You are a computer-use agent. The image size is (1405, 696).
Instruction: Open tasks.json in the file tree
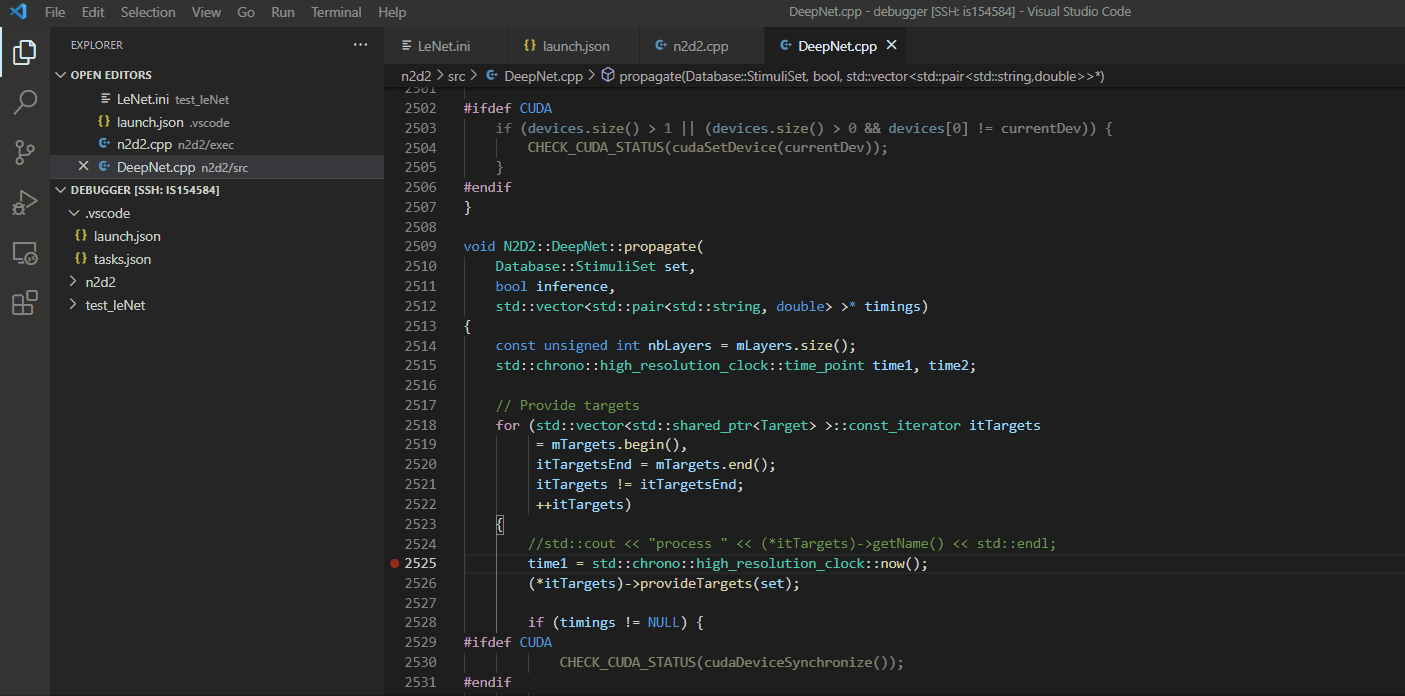point(122,259)
